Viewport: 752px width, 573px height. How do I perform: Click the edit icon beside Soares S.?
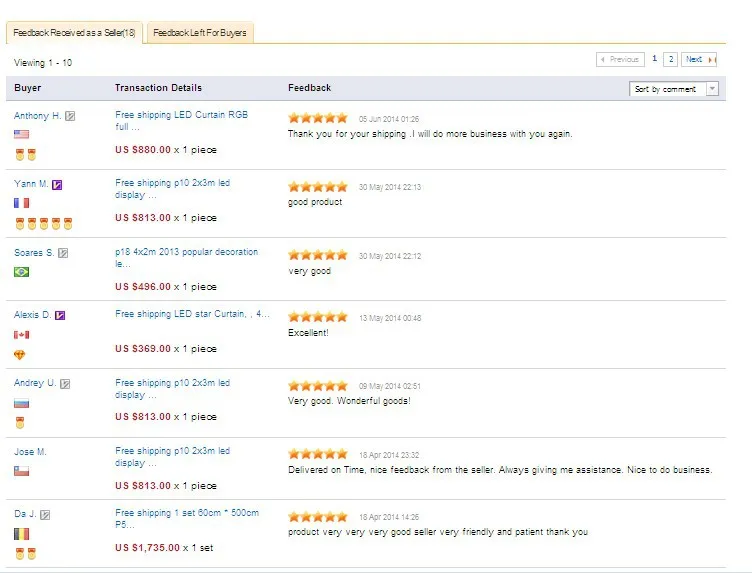pyautogui.click(x=63, y=253)
